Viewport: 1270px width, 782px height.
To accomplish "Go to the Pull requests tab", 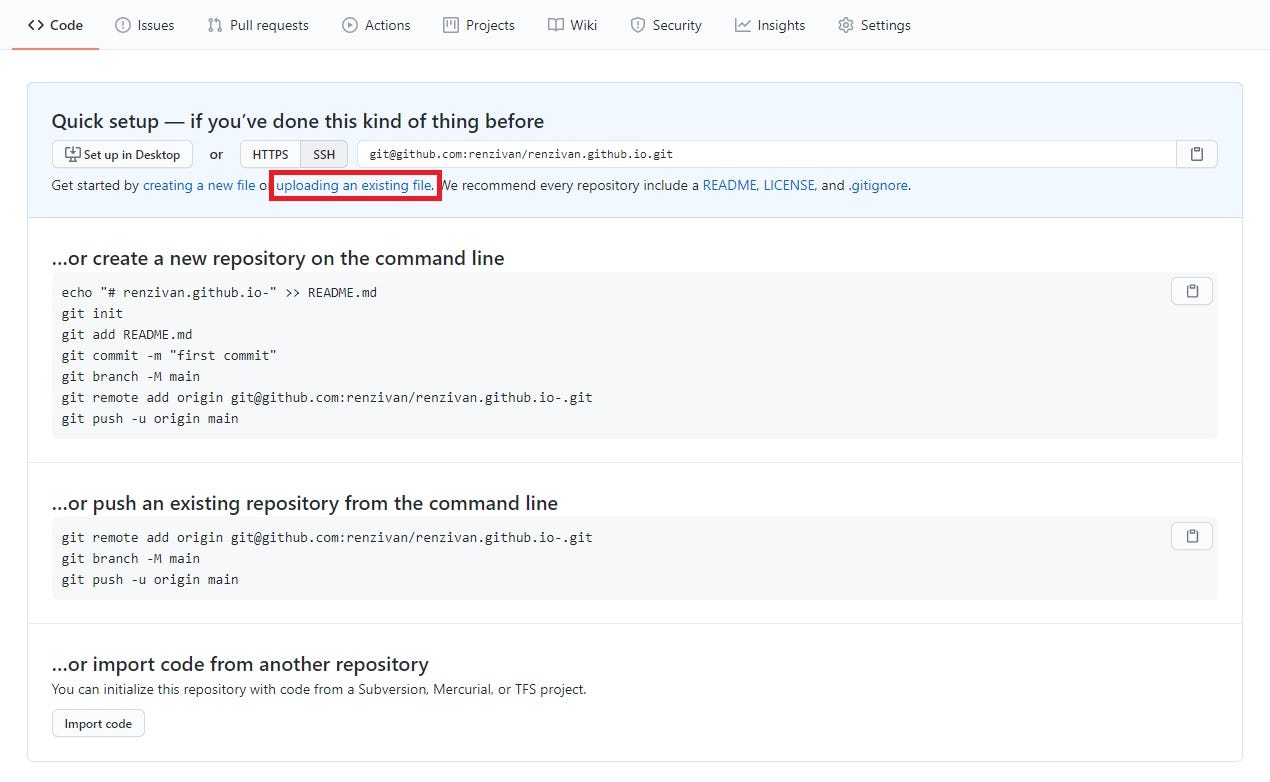I will point(258,25).
